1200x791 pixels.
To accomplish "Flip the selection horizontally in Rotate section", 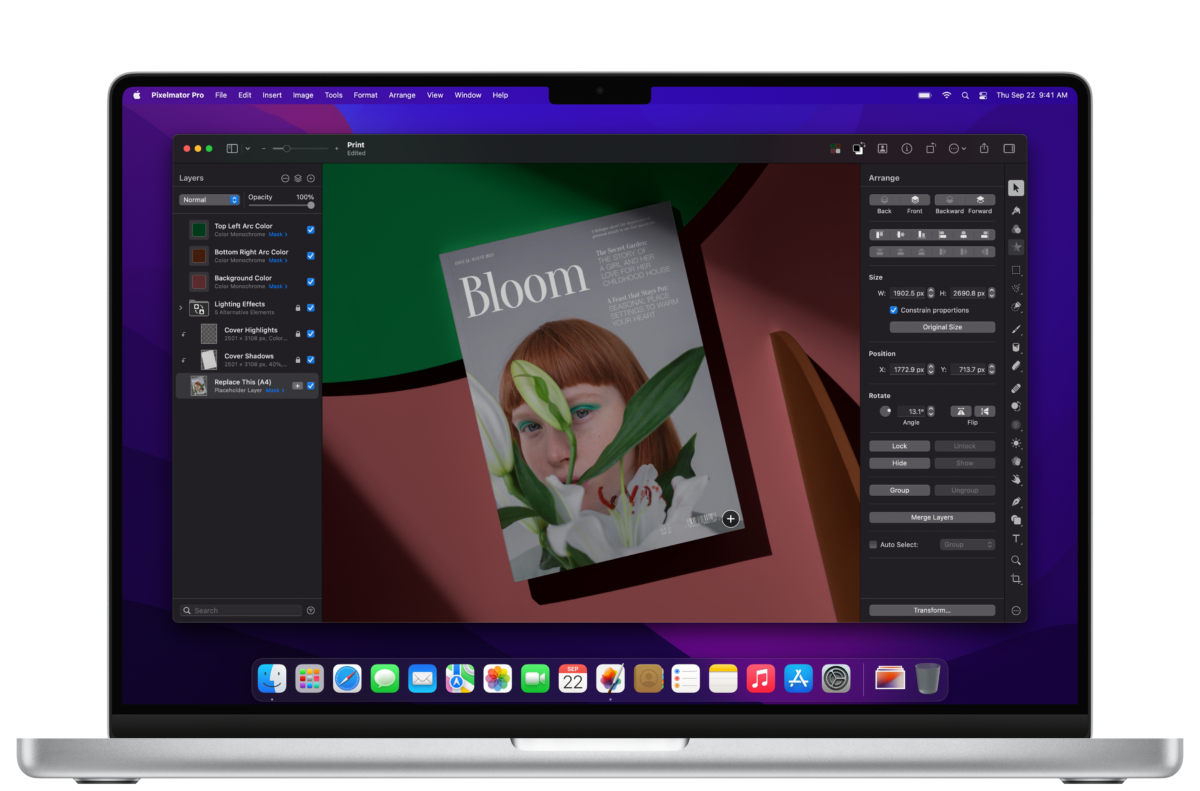I will pyautogui.click(x=983, y=410).
